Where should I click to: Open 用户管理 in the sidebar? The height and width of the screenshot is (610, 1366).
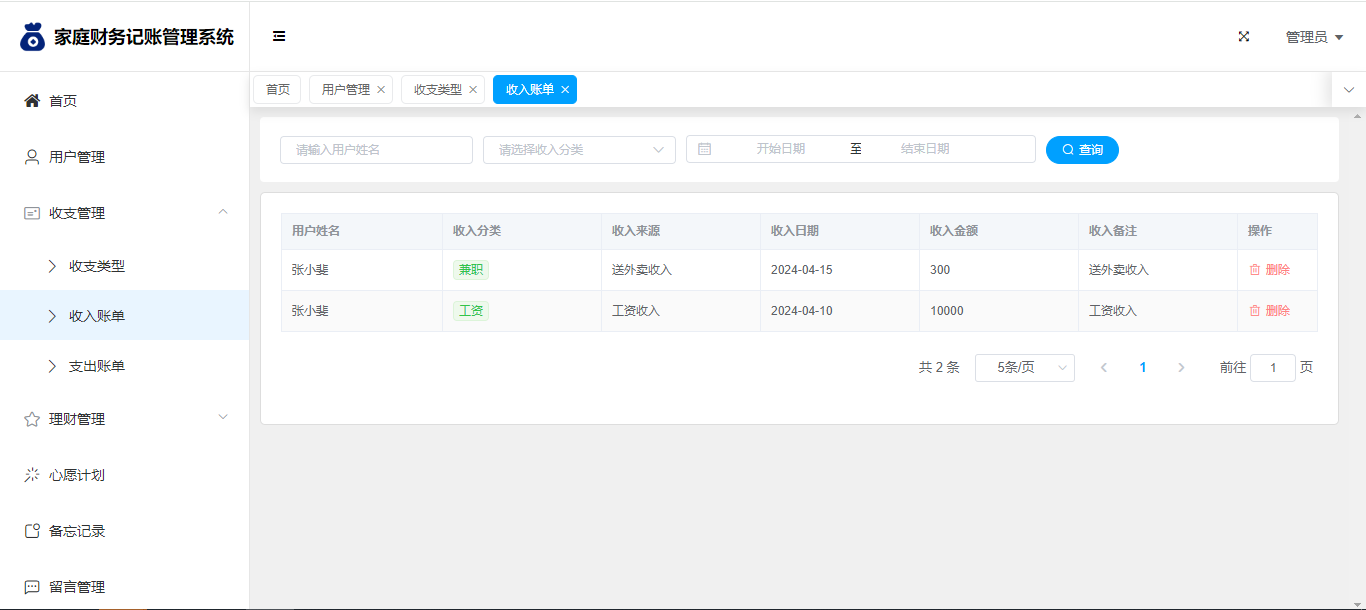click(x=77, y=157)
